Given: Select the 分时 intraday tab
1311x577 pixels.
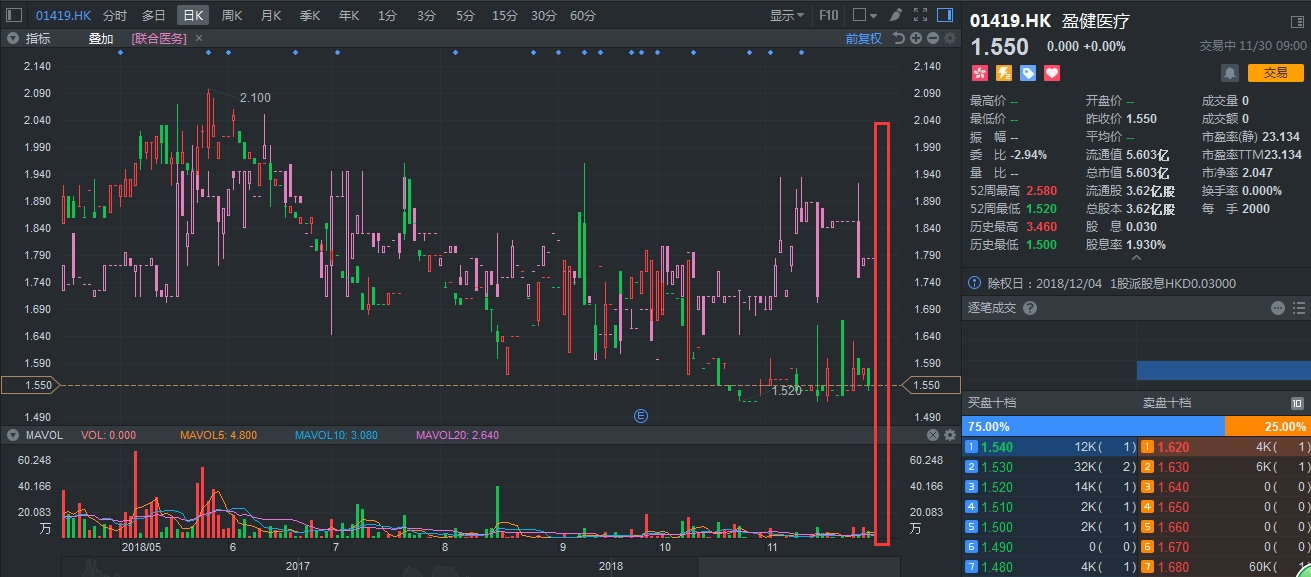Looking at the screenshot, I should pos(115,16).
